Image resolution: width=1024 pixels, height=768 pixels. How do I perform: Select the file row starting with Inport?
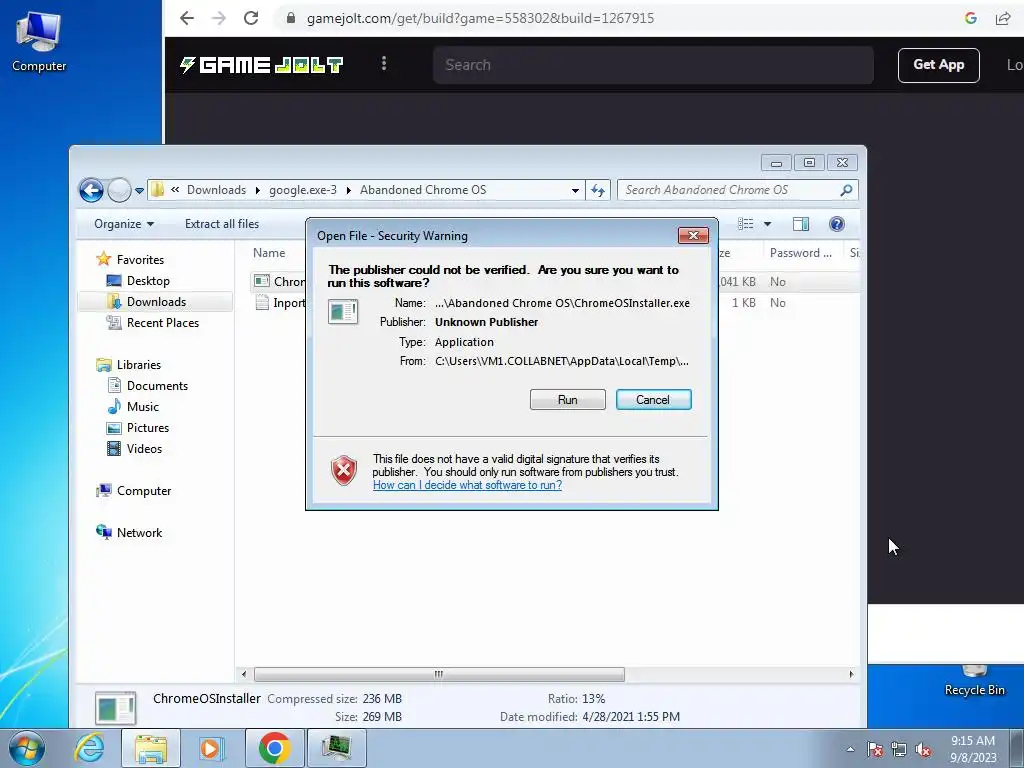(280, 302)
